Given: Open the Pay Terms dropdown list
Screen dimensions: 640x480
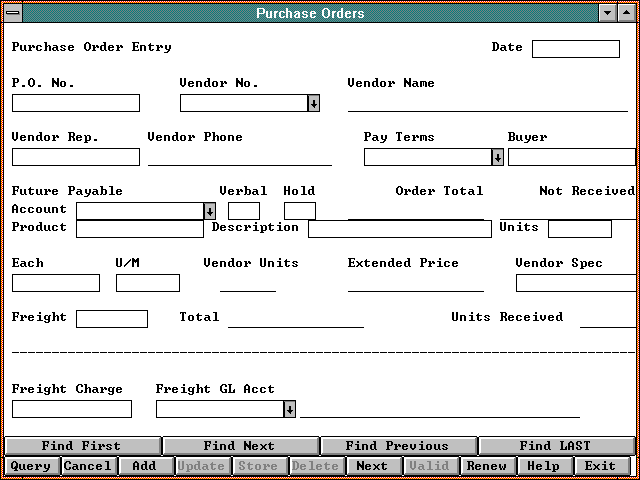Looking at the screenshot, I should (x=497, y=157).
